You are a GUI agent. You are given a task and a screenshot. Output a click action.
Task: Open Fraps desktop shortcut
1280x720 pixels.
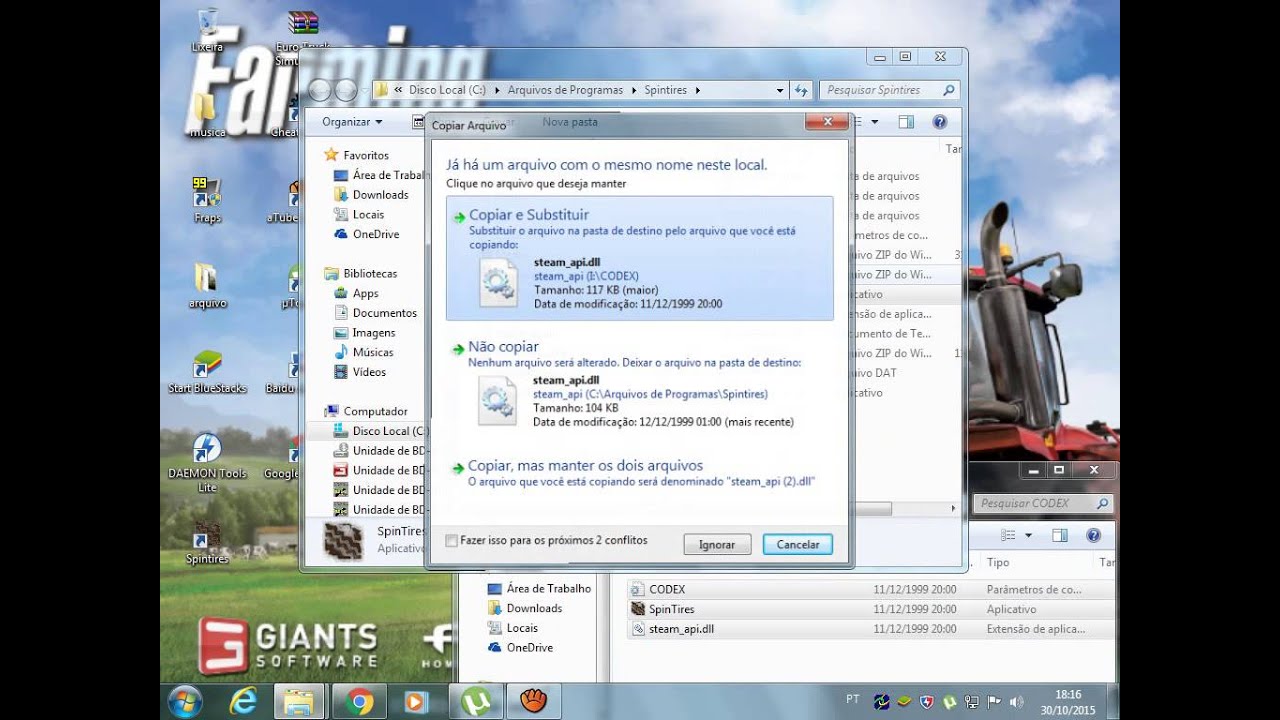click(x=207, y=199)
